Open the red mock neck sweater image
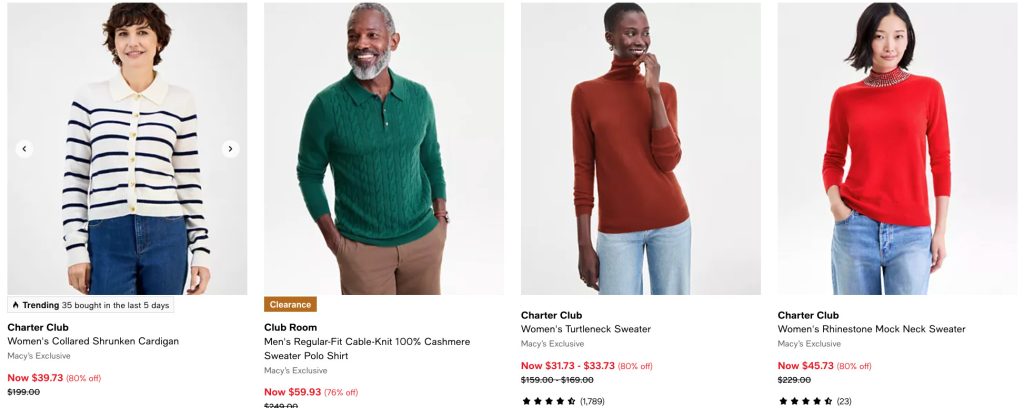 (897, 149)
